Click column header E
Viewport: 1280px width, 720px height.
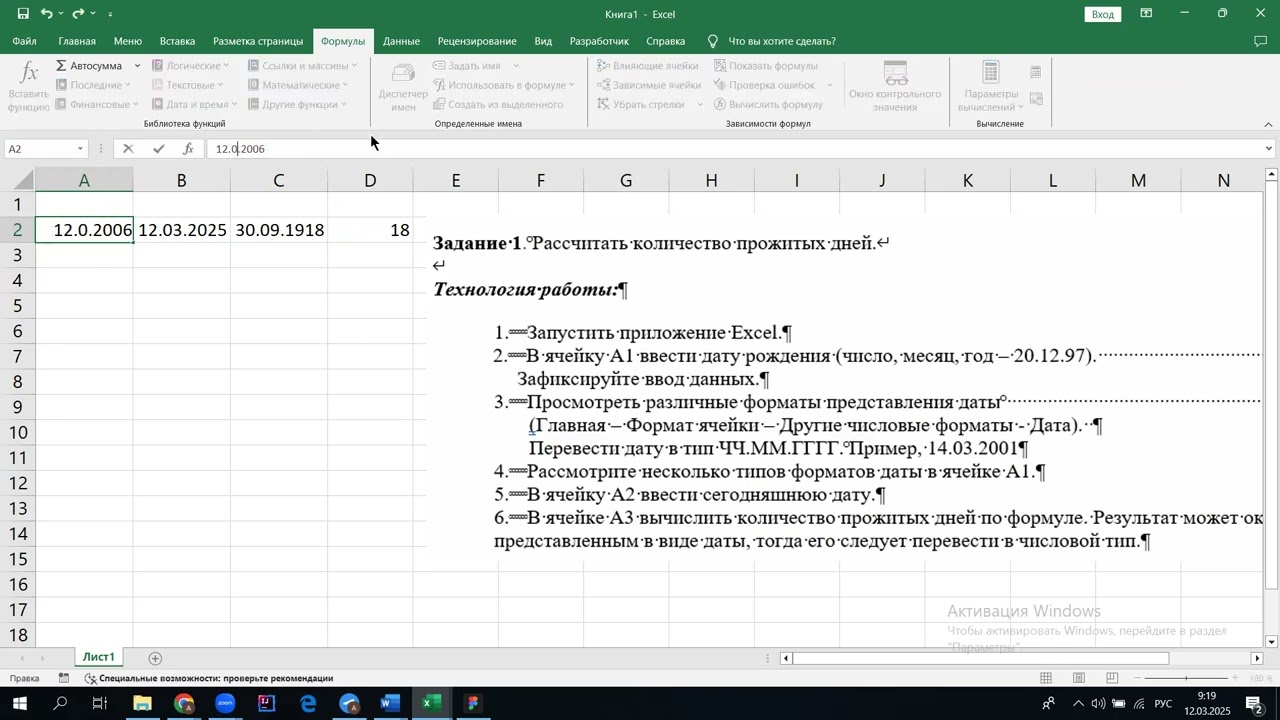coord(456,181)
